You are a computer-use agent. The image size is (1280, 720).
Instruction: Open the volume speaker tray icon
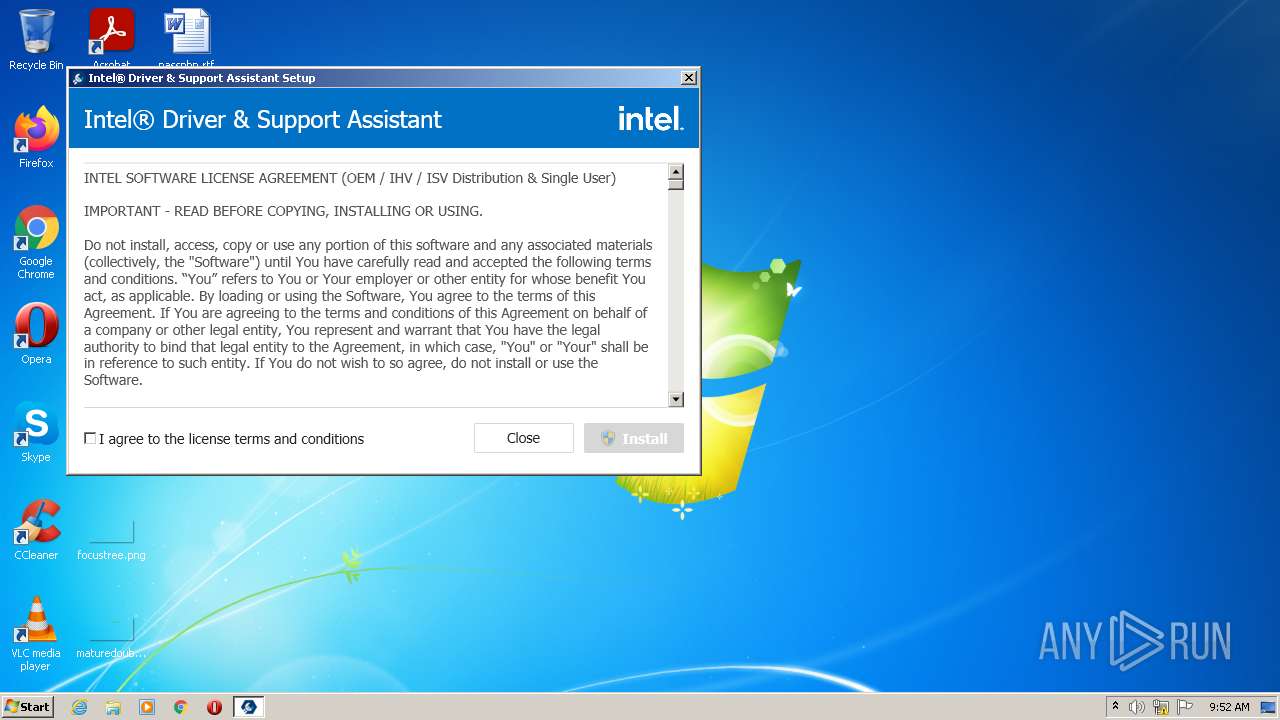pyautogui.click(x=1137, y=707)
